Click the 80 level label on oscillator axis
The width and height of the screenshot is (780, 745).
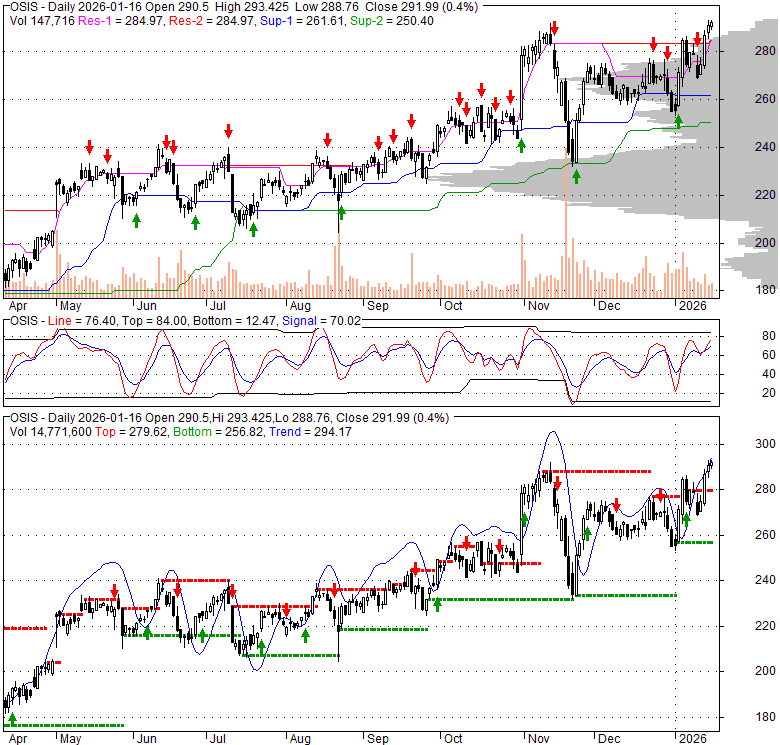pos(769,336)
